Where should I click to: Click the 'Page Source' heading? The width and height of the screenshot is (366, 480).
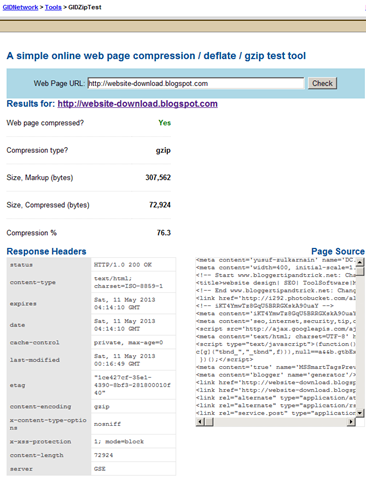click(x=338, y=252)
